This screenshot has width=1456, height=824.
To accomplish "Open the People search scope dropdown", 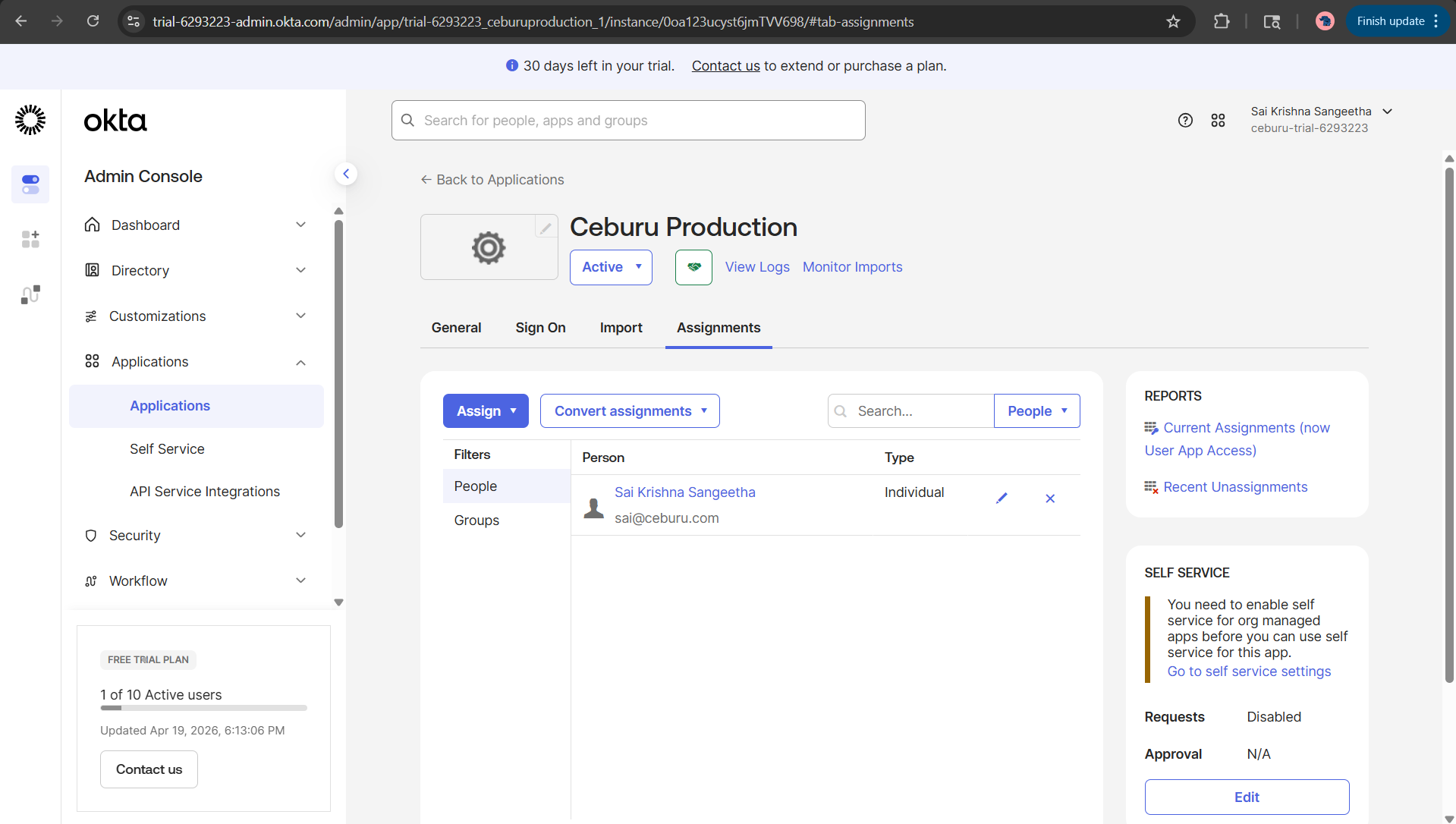I will (x=1036, y=410).
